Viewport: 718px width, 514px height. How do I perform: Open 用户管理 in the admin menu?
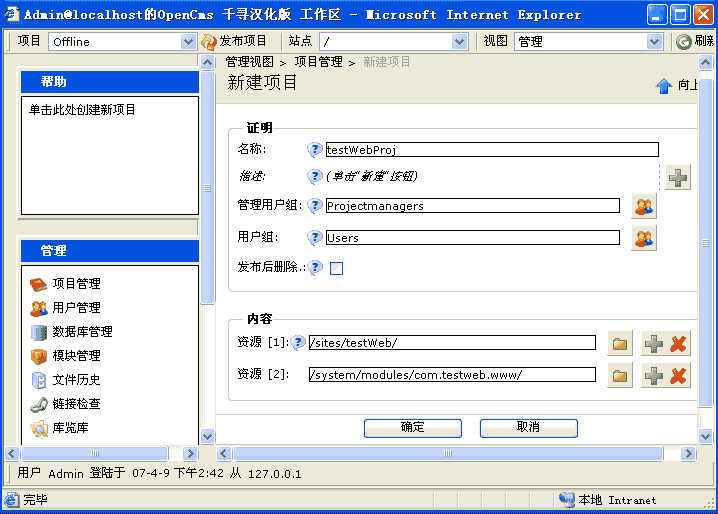point(76,307)
